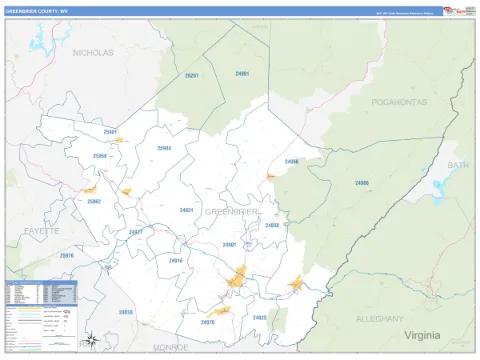Click ZIP code label 25962

point(94,201)
